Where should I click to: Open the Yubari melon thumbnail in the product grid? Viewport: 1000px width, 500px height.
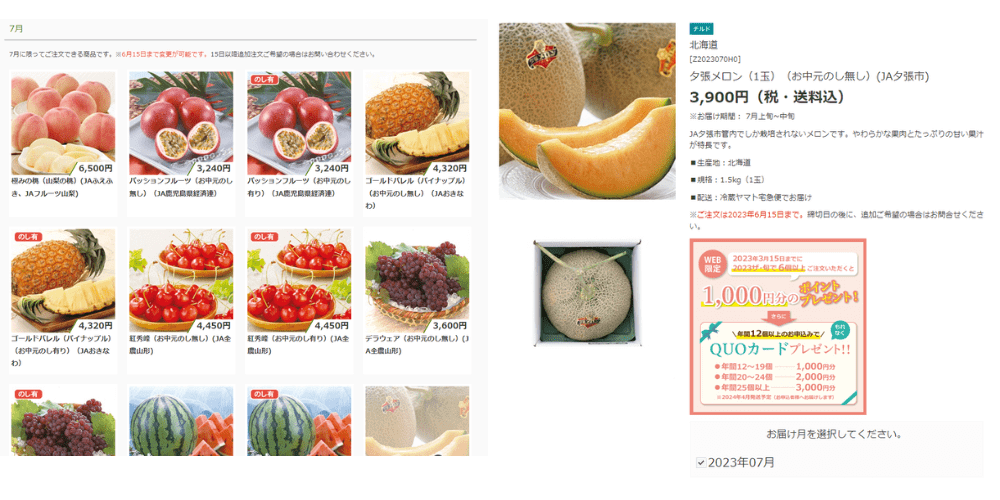[417, 421]
